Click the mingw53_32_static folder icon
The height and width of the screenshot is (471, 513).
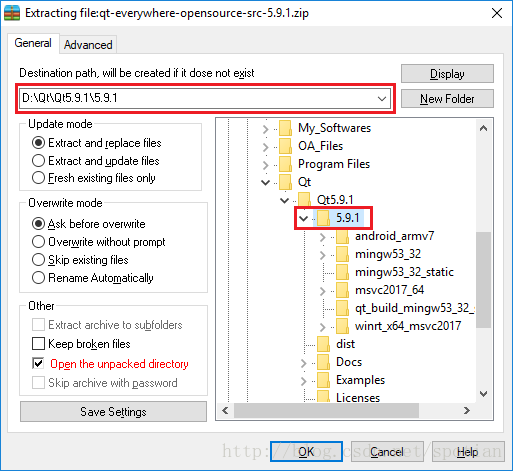click(x=342, y=272)
